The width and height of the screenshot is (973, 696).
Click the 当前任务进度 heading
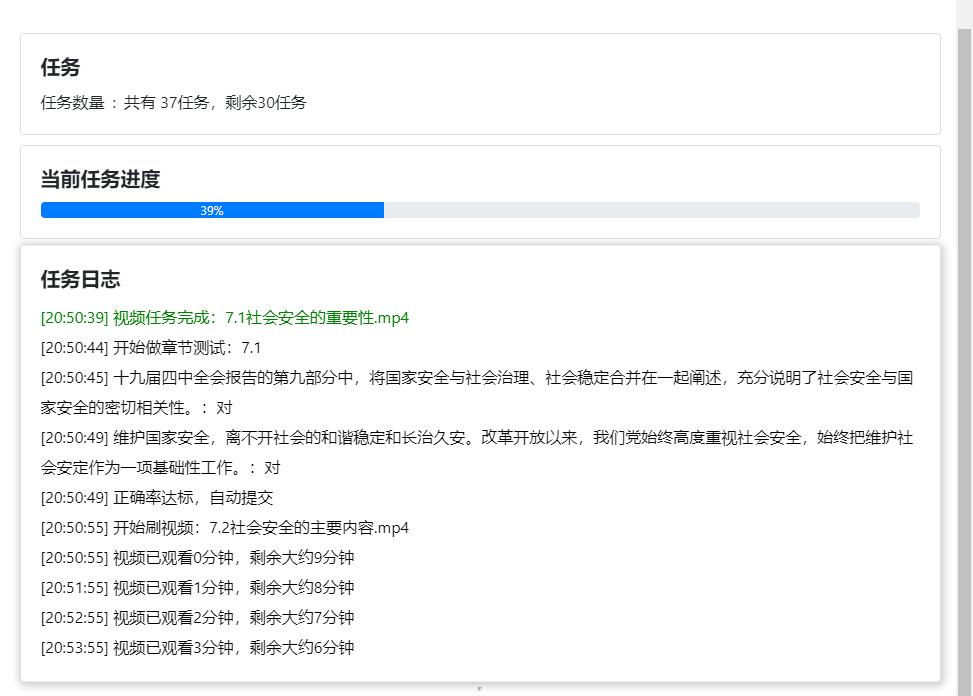[x=100, y=179]
